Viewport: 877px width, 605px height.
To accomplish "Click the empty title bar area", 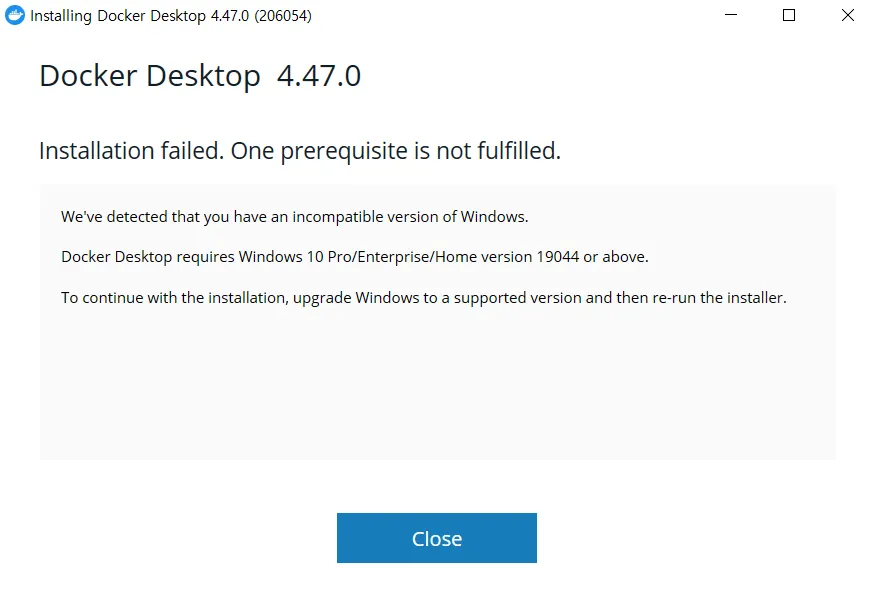I will (x=500, y=16).
